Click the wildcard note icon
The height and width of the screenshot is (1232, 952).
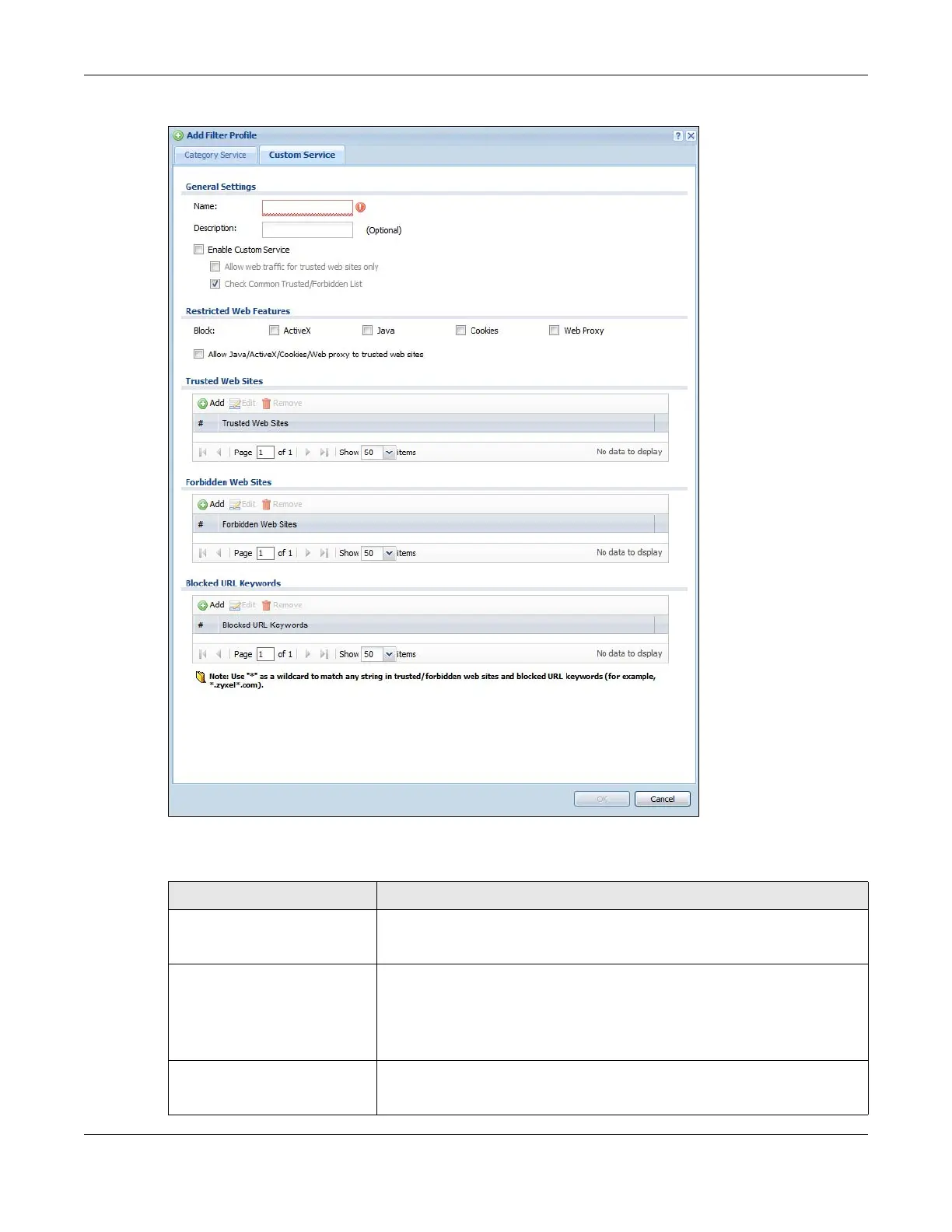click(x=201, y=677)
